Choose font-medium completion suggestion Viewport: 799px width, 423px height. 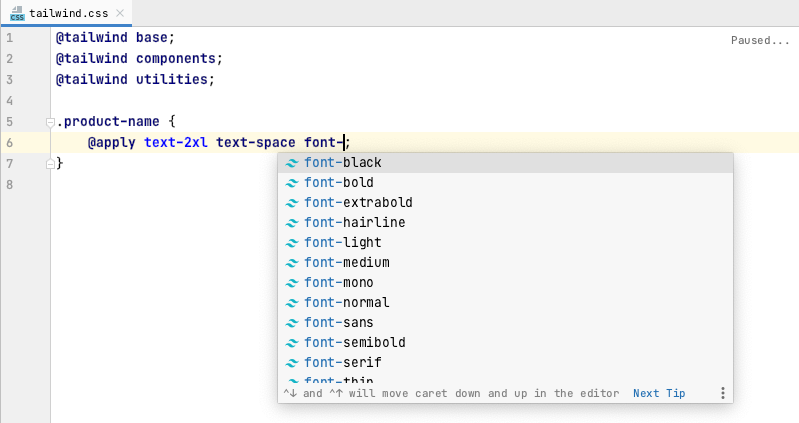pyautogui.click(x=505, y=262)
